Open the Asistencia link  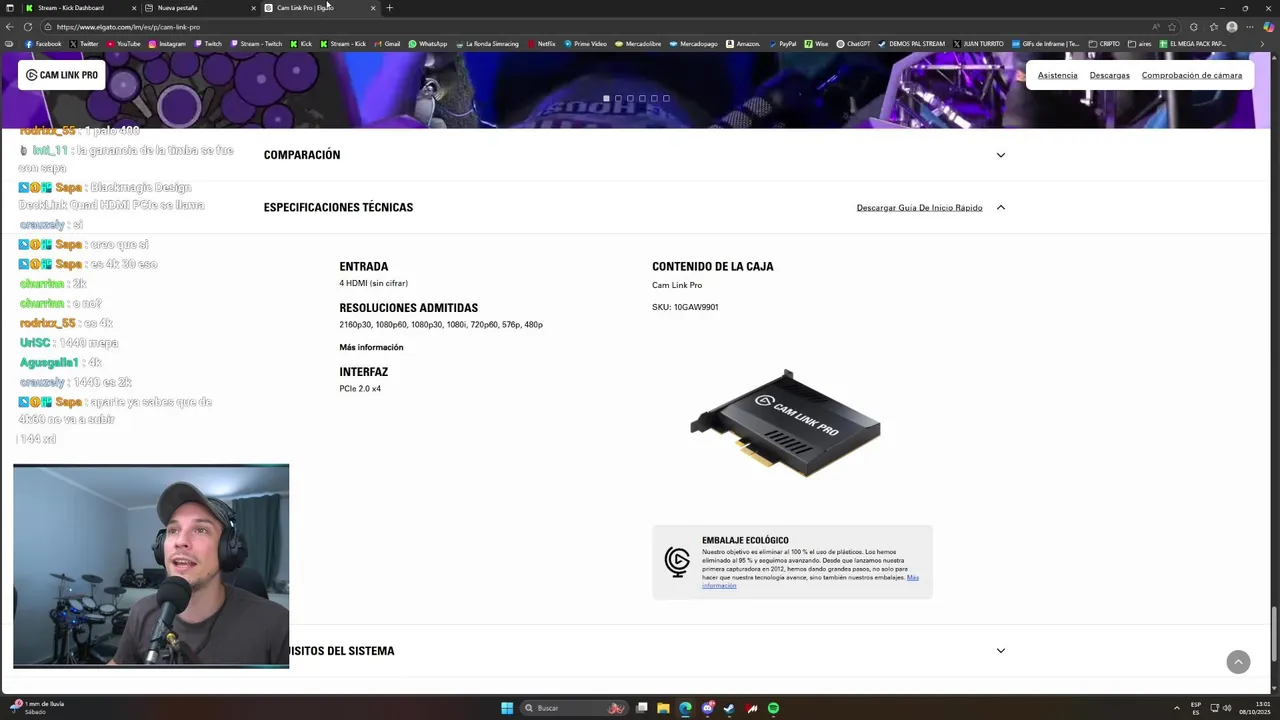[1057, 75]
